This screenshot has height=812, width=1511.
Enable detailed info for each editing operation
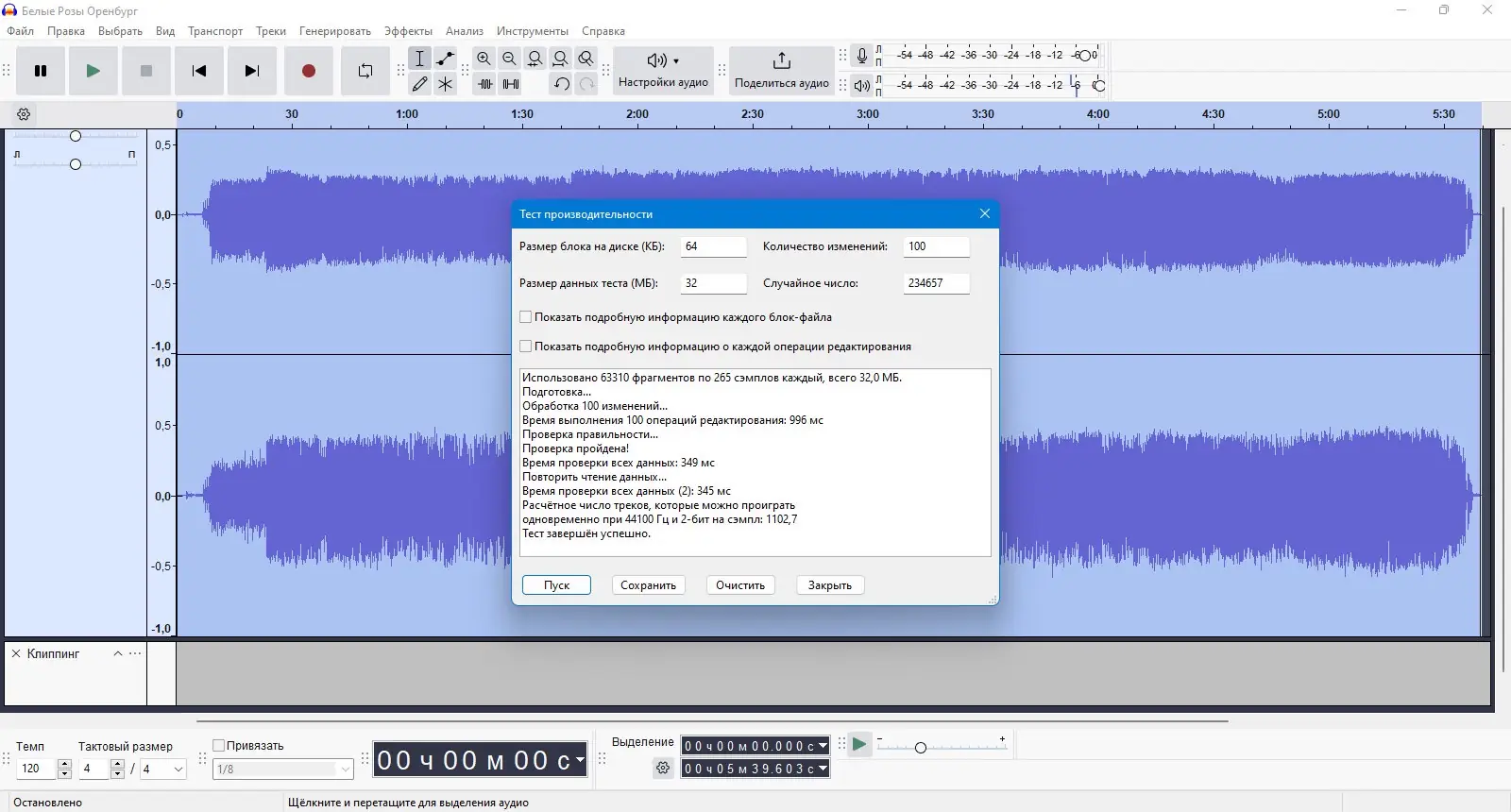click(526, 347)
